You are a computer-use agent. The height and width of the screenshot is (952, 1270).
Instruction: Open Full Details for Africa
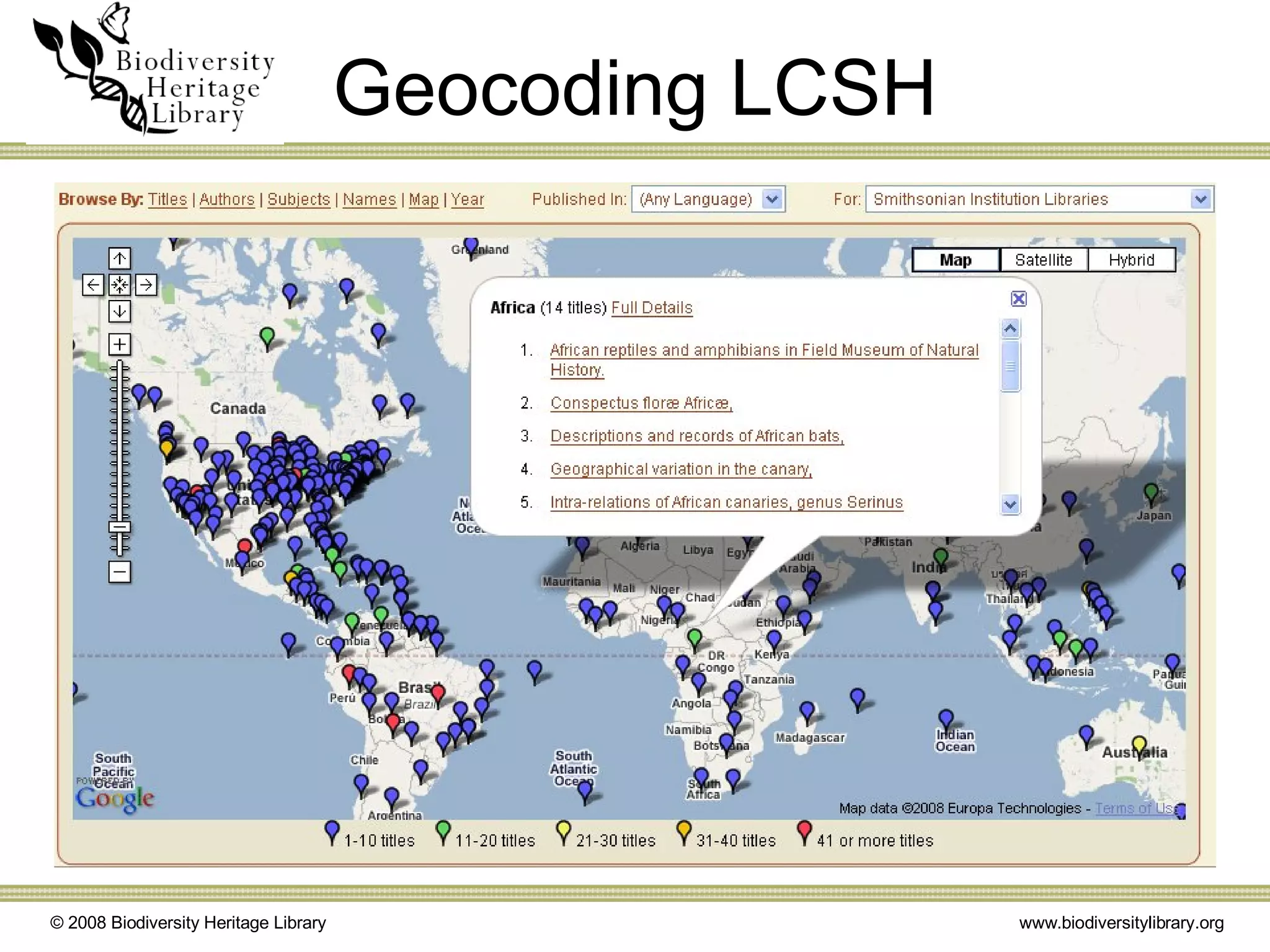click(x=652, y=308)
